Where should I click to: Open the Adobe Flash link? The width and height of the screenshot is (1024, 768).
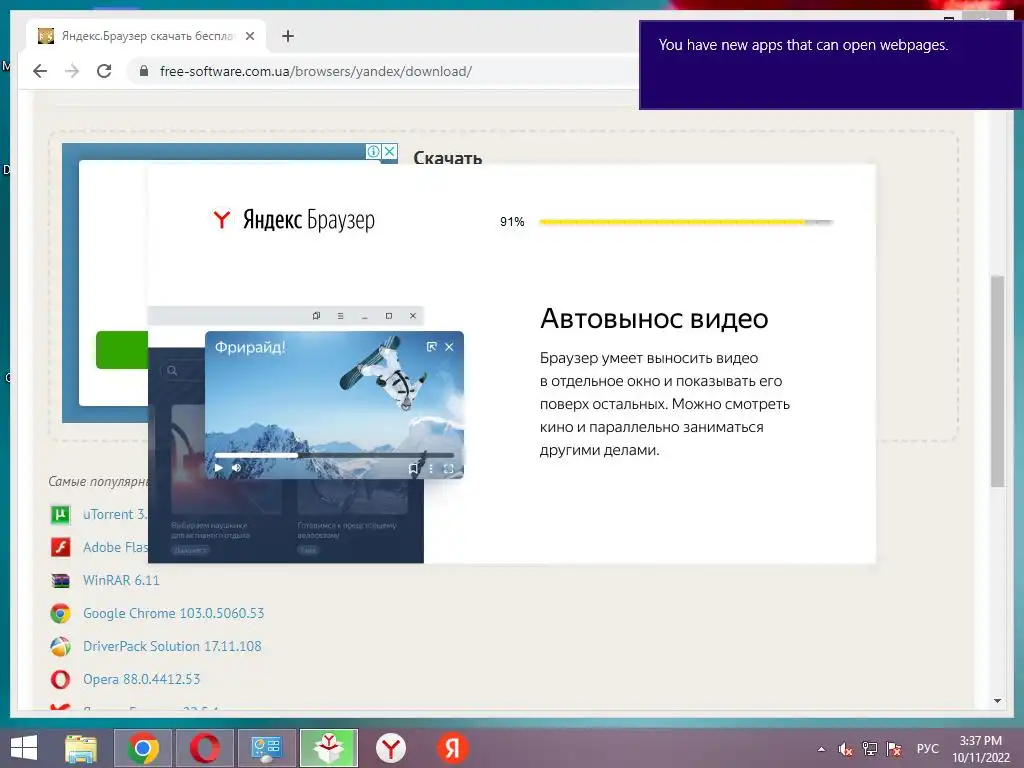tap(116, 547)
